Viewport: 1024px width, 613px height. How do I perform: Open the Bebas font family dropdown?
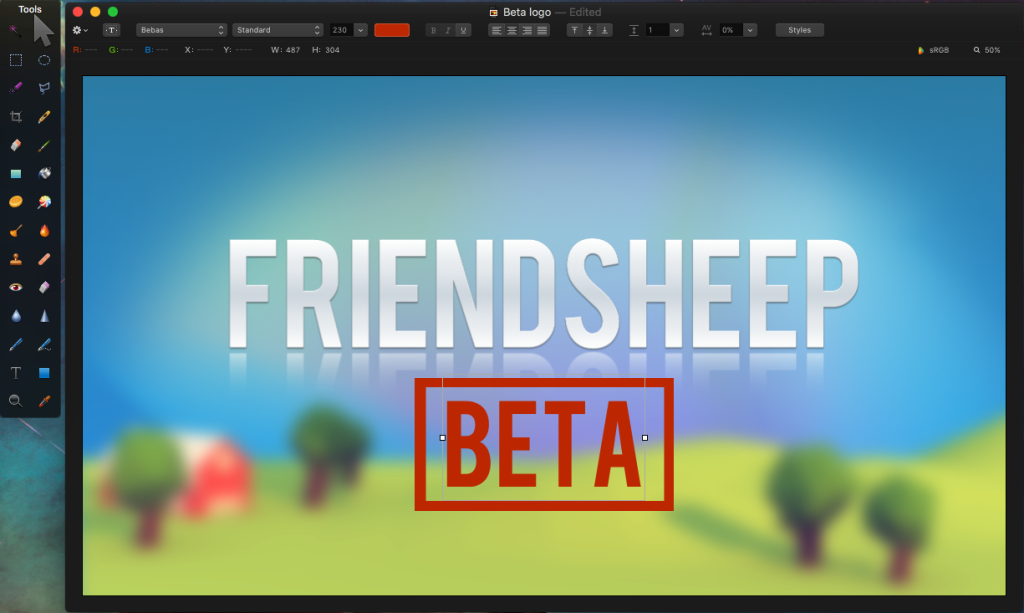181,30
